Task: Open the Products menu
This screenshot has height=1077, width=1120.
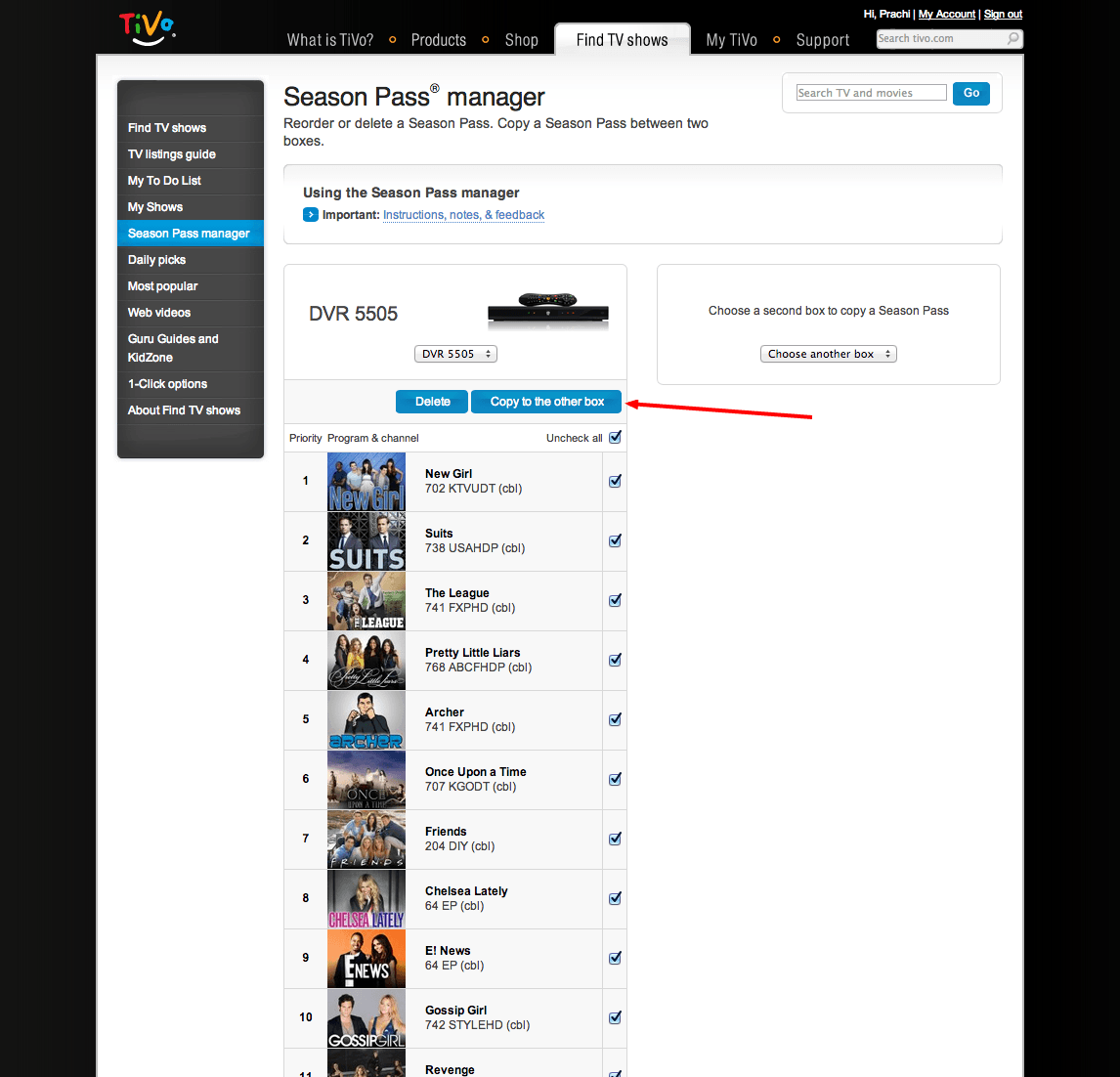Action: coord(439,40)
